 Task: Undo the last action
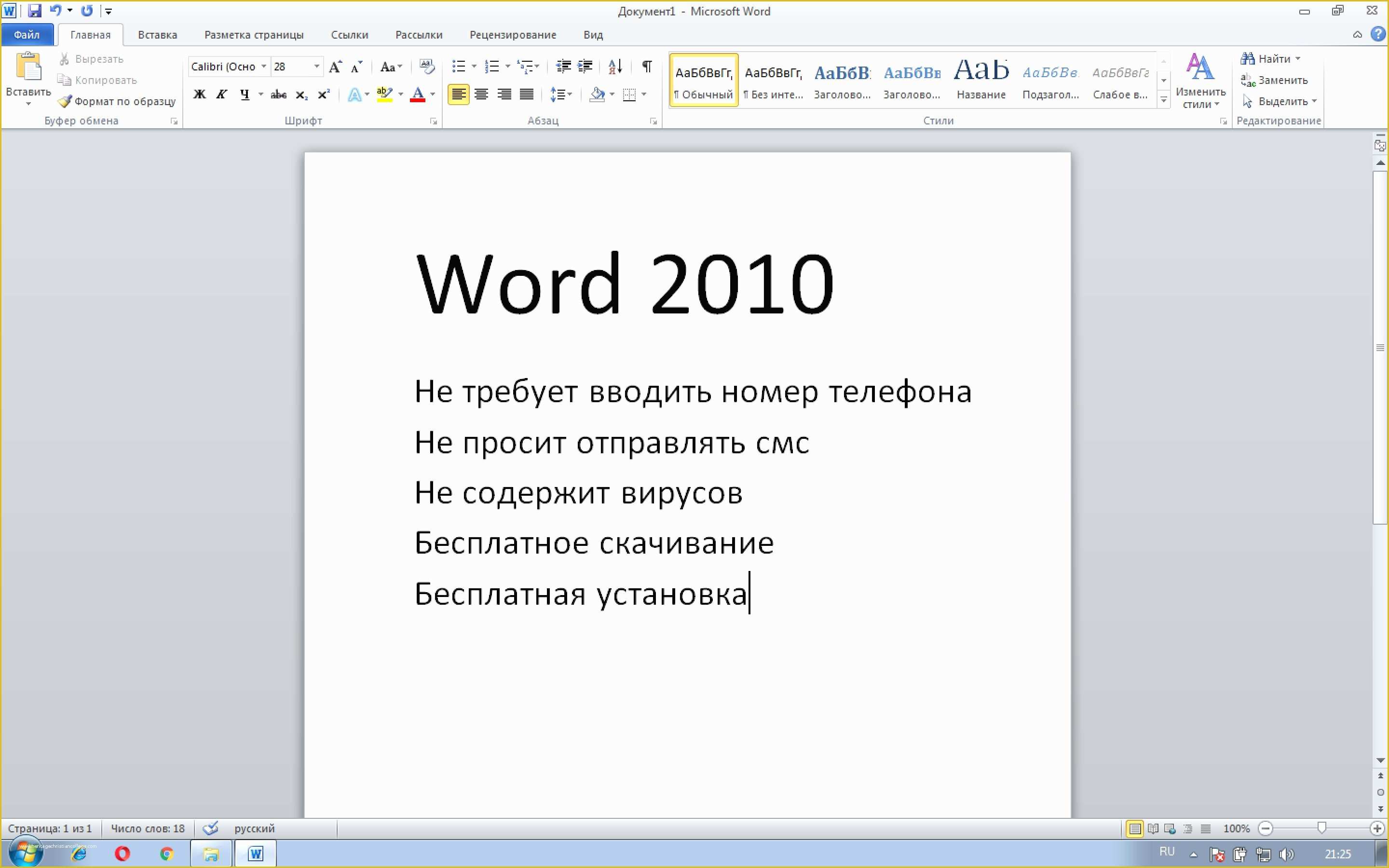(55, 10)
